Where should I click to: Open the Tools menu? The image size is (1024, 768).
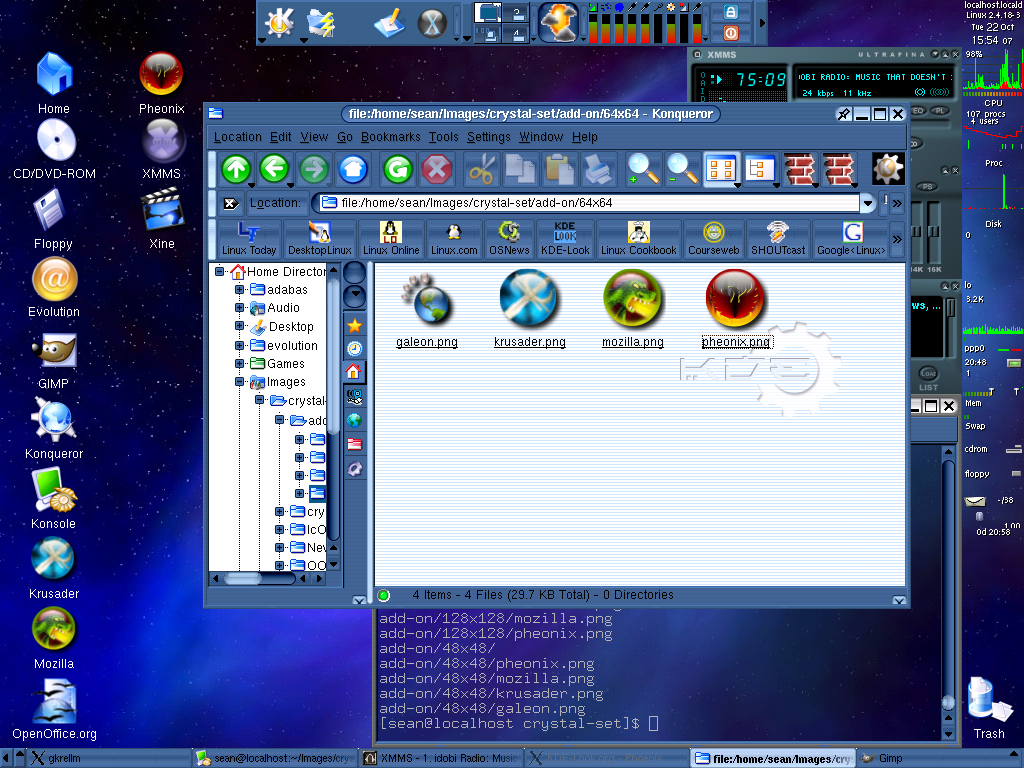pos(444,137)
